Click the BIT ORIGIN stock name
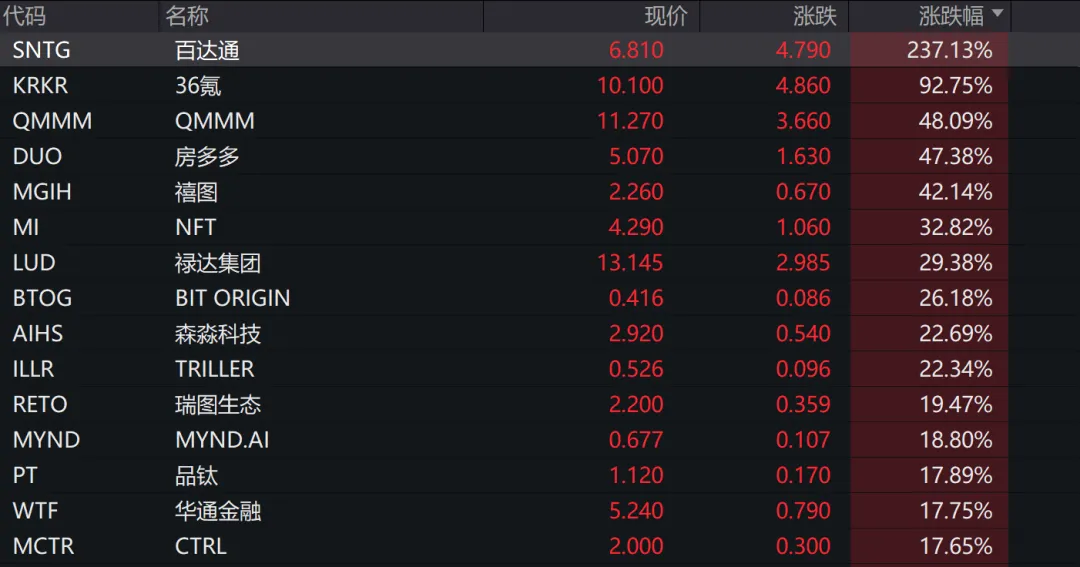This screenshot has height=567, width=1080. (232, 298)
